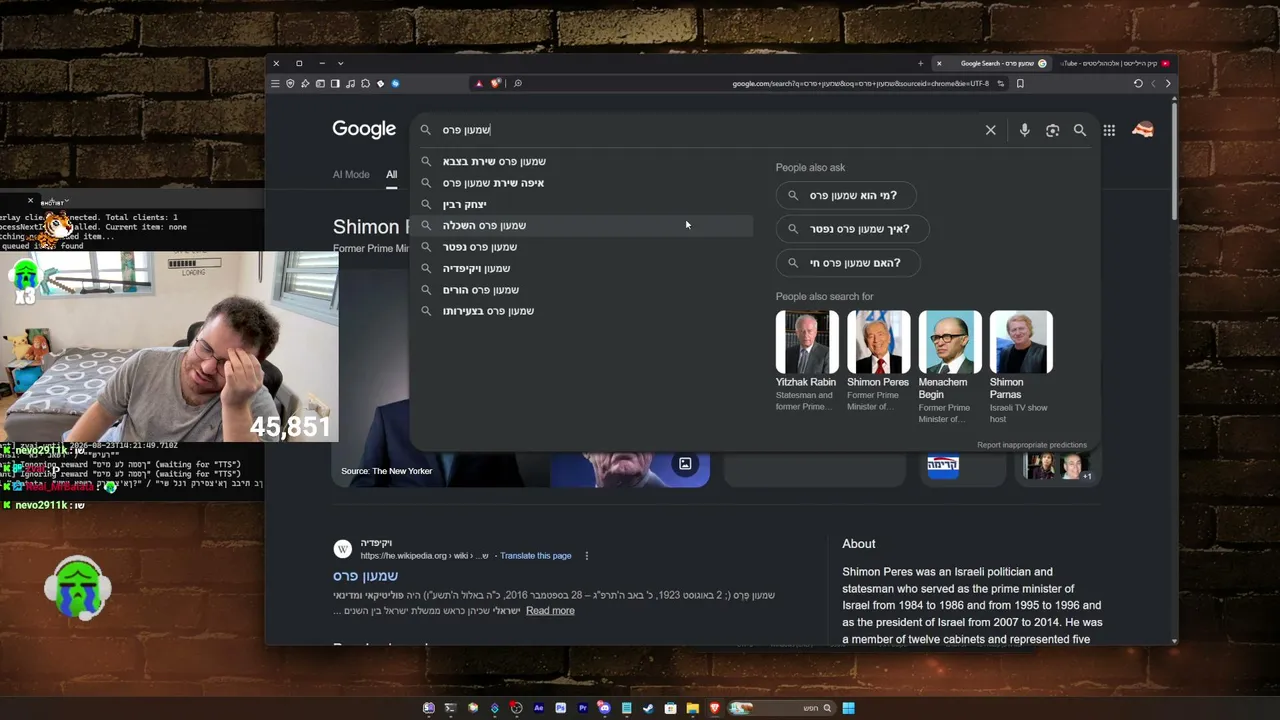Open the Google account avatar
Screen dimensions: 1280x720
click(x=1143, y=130)
